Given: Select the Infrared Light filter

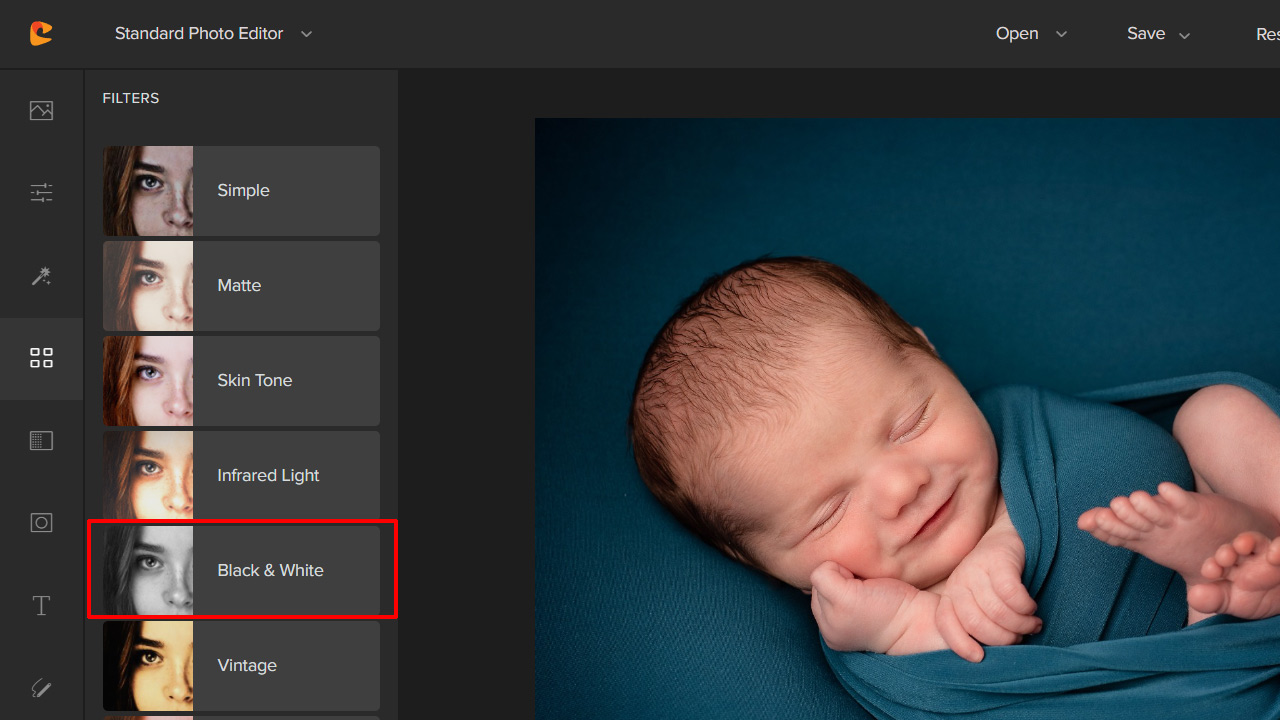Looking at the screenshot, I should tap(241, 476).
